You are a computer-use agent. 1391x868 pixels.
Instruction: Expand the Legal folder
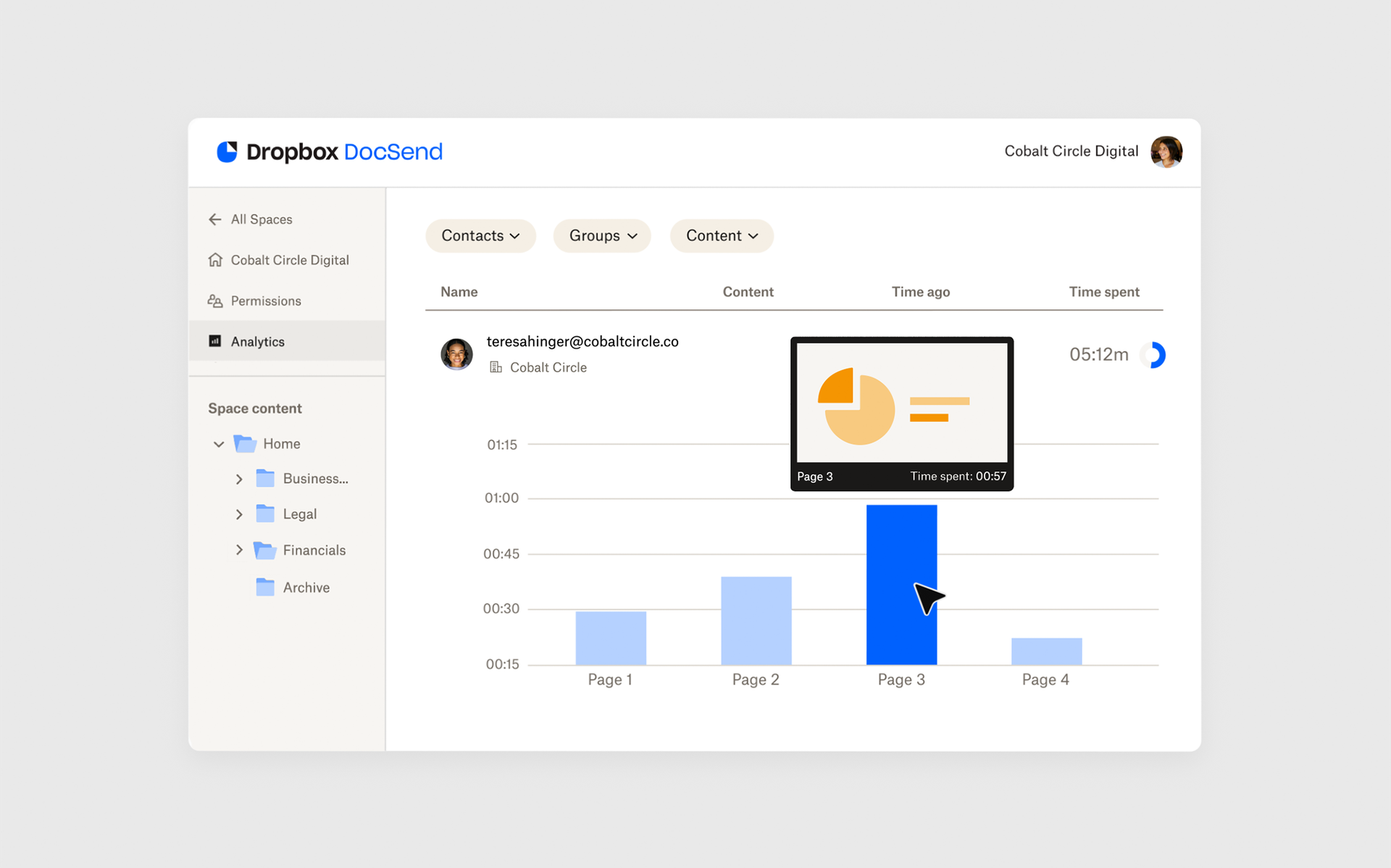pyautogui.click(x=239, y=514)
